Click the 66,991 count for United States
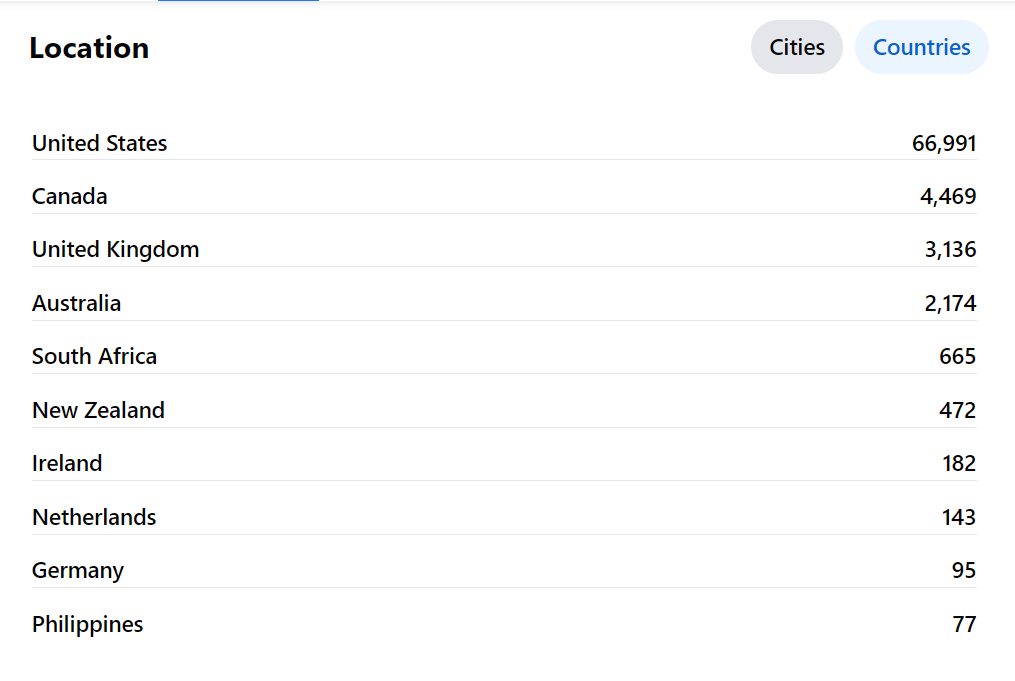1015x681 pixels. click(x=943, y=143)
